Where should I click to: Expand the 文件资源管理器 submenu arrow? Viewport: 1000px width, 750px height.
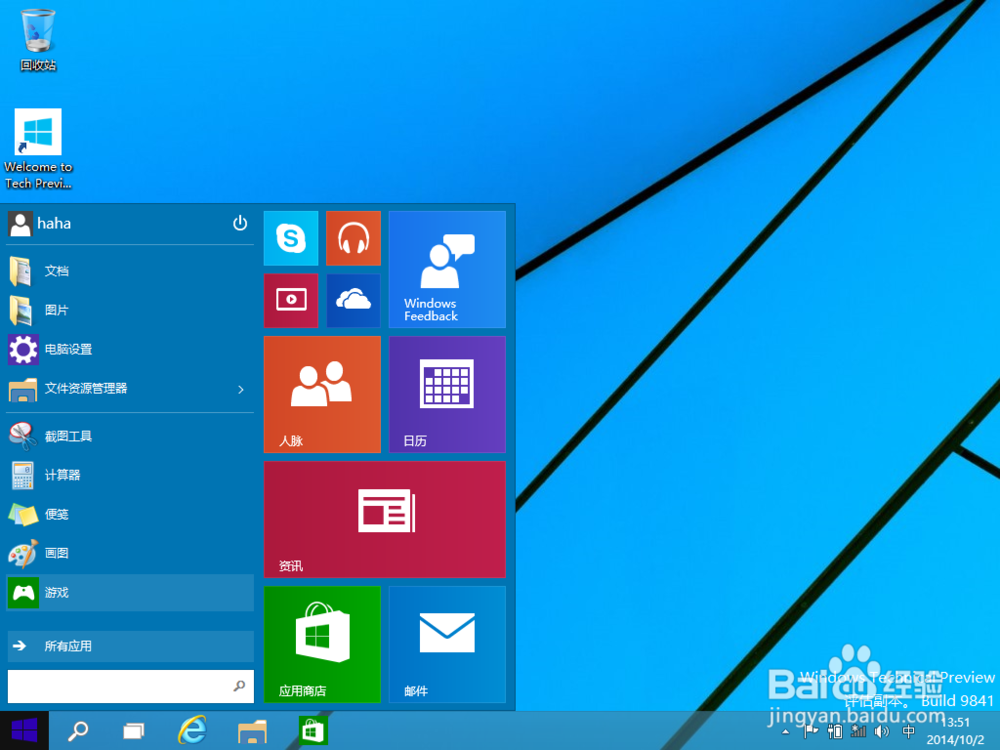[240, 390]
